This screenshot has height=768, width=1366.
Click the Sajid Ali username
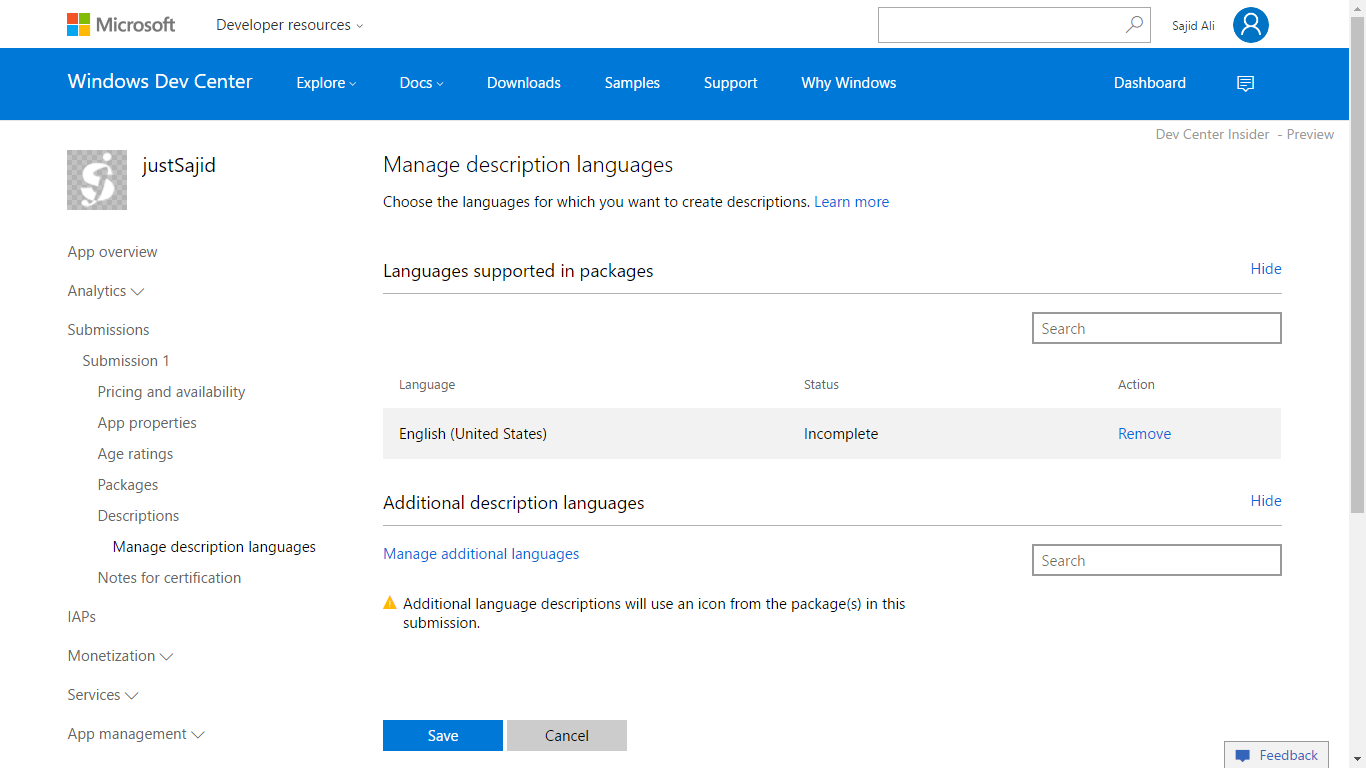click(1193, 26)
